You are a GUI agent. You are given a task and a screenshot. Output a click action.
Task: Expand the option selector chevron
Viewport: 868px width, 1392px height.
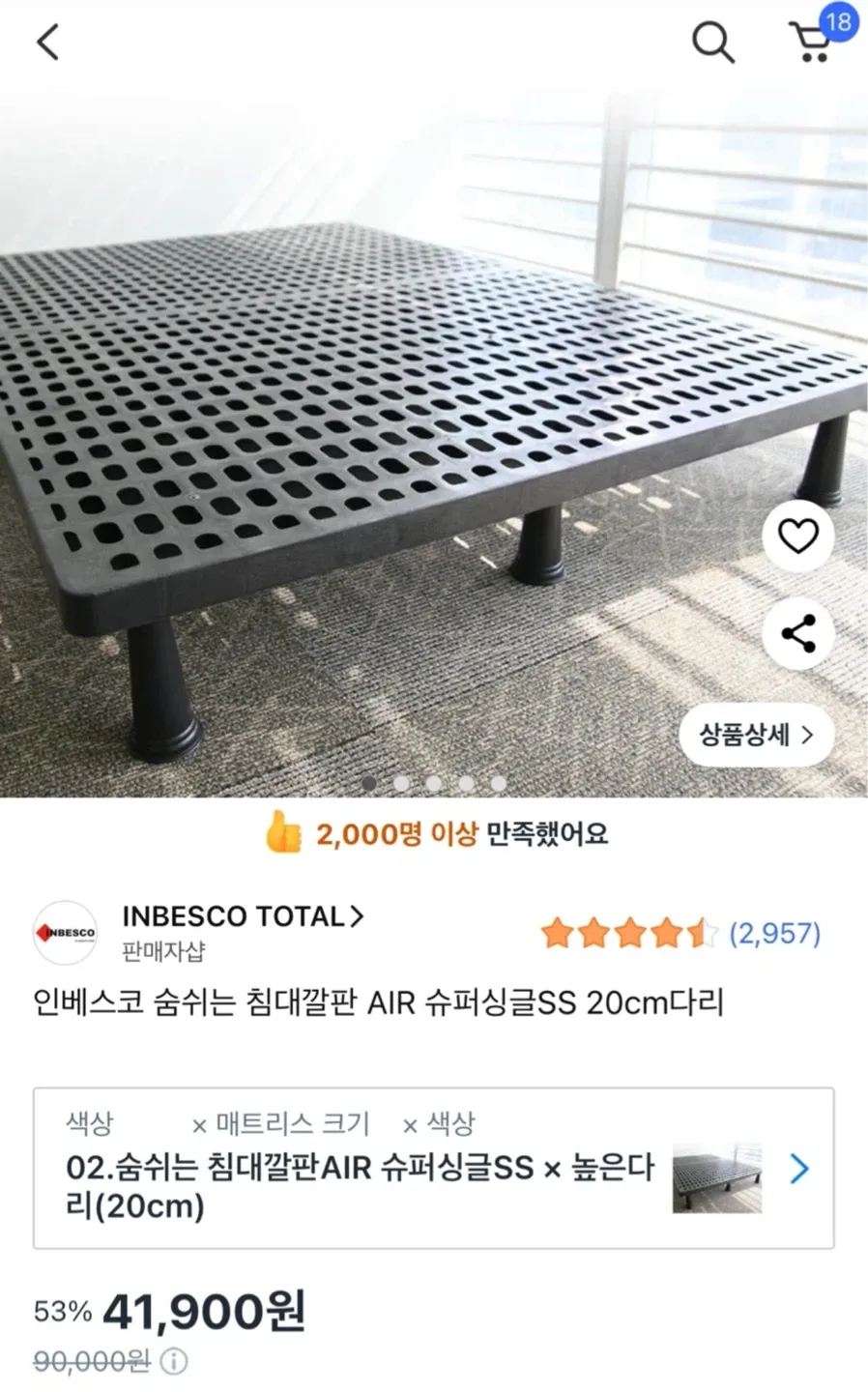click(x=799, y=1170)
